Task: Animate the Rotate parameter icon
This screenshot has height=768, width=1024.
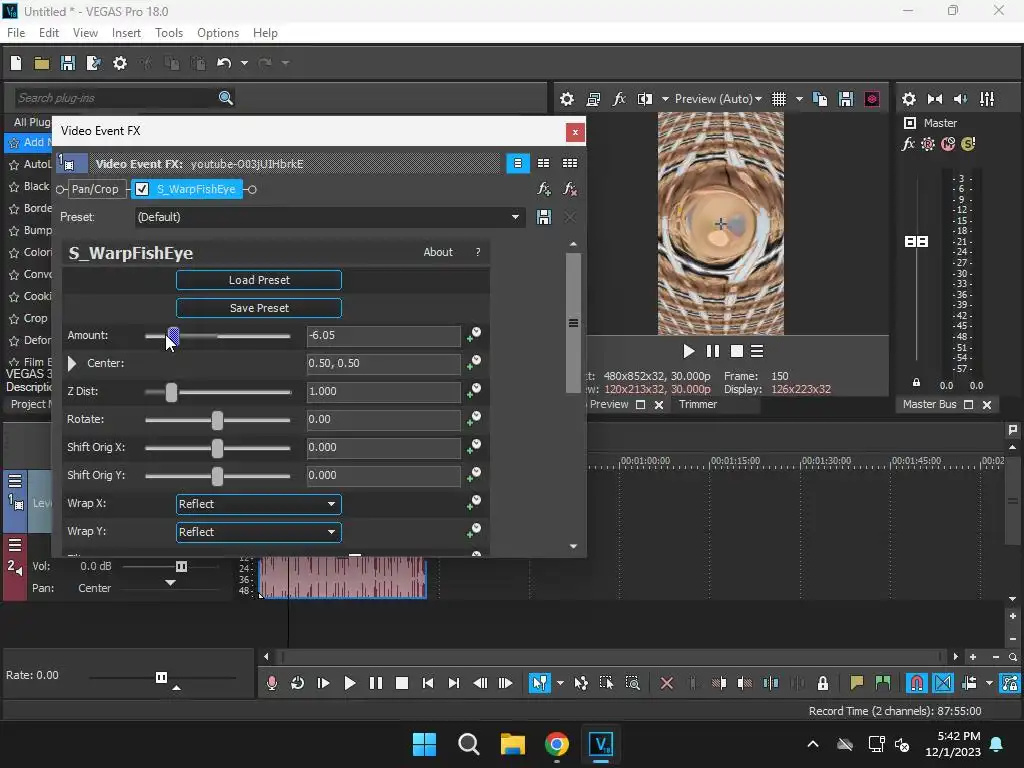Action: (474, 419)
